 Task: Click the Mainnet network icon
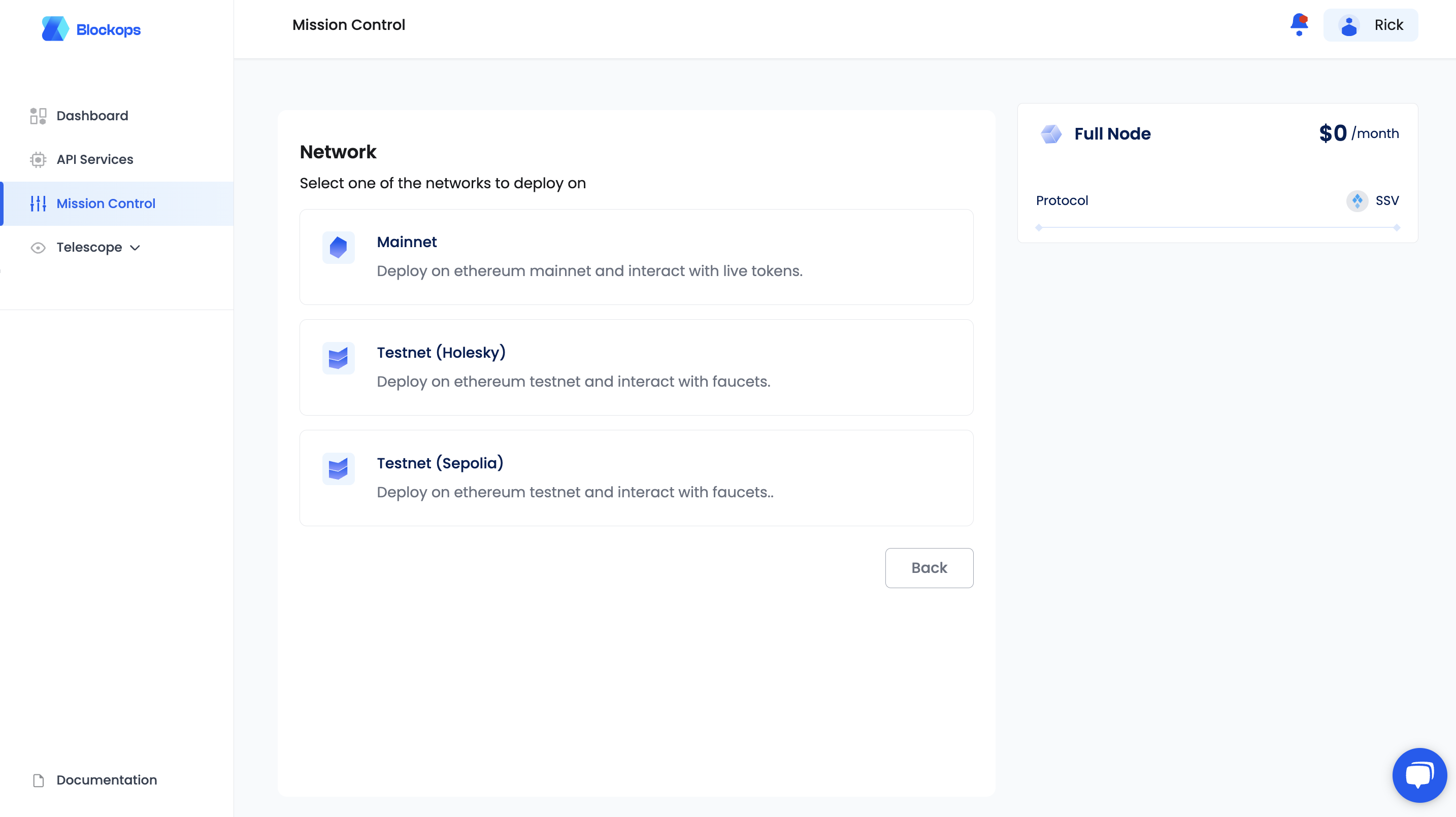338,248
